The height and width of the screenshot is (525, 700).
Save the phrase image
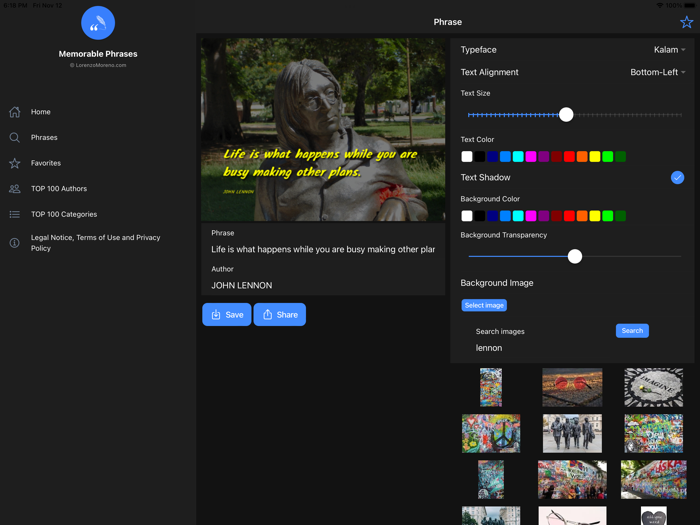click(227, 315)
